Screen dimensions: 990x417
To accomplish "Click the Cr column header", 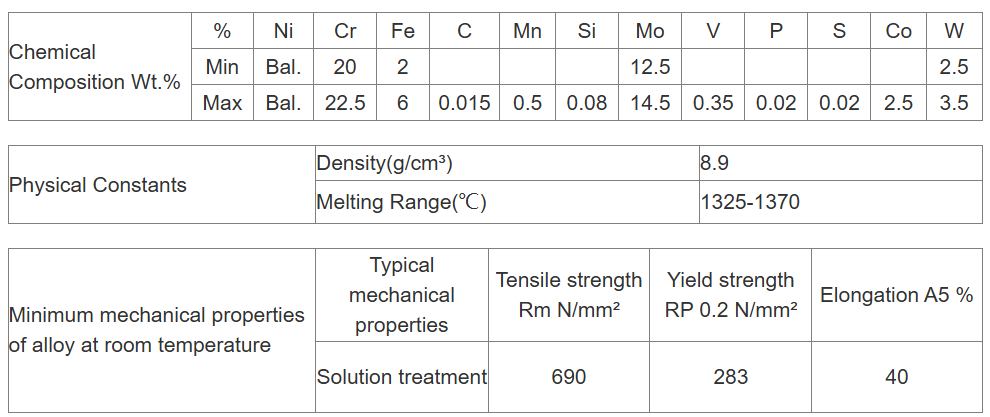I will tap(345, 31).
